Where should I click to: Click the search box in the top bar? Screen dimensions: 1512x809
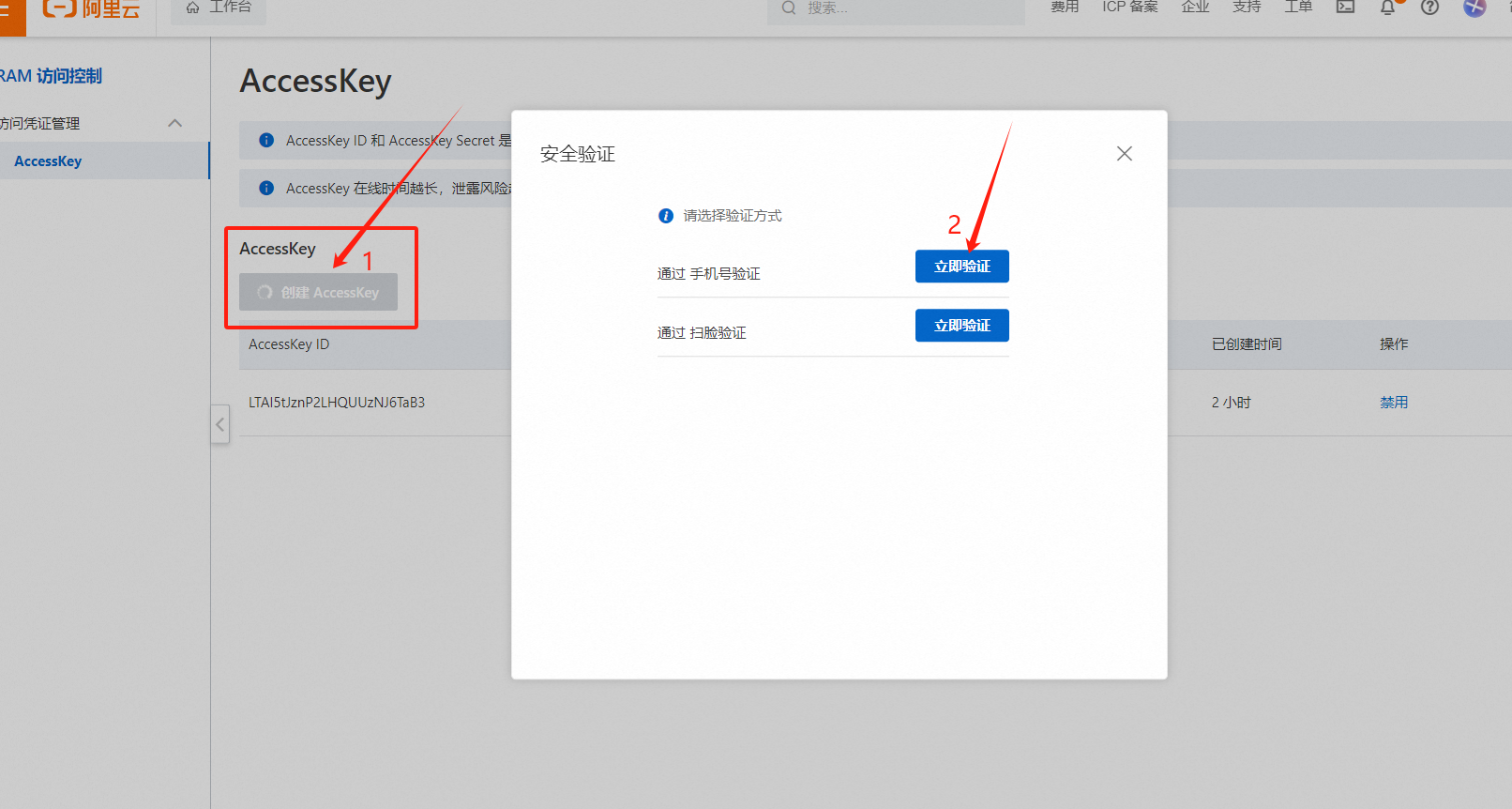click(x=896, y=9)
